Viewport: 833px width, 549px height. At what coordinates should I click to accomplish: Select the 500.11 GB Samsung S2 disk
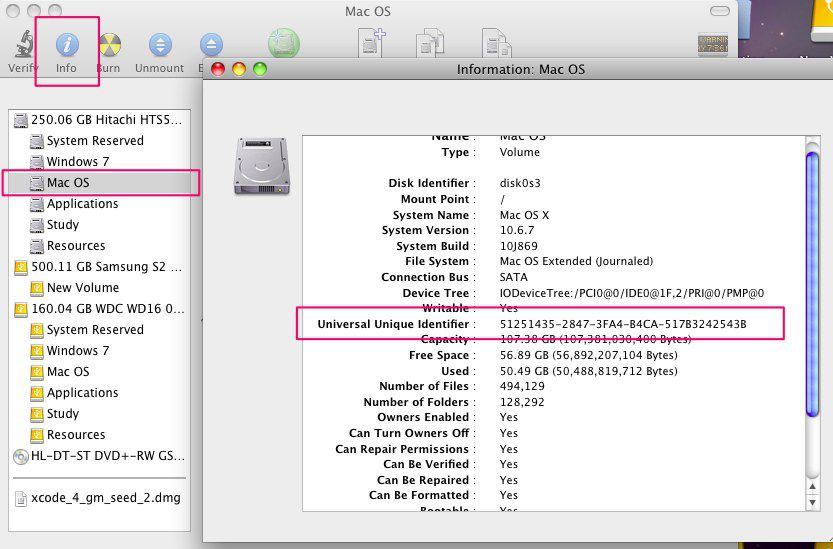[99, 267]
